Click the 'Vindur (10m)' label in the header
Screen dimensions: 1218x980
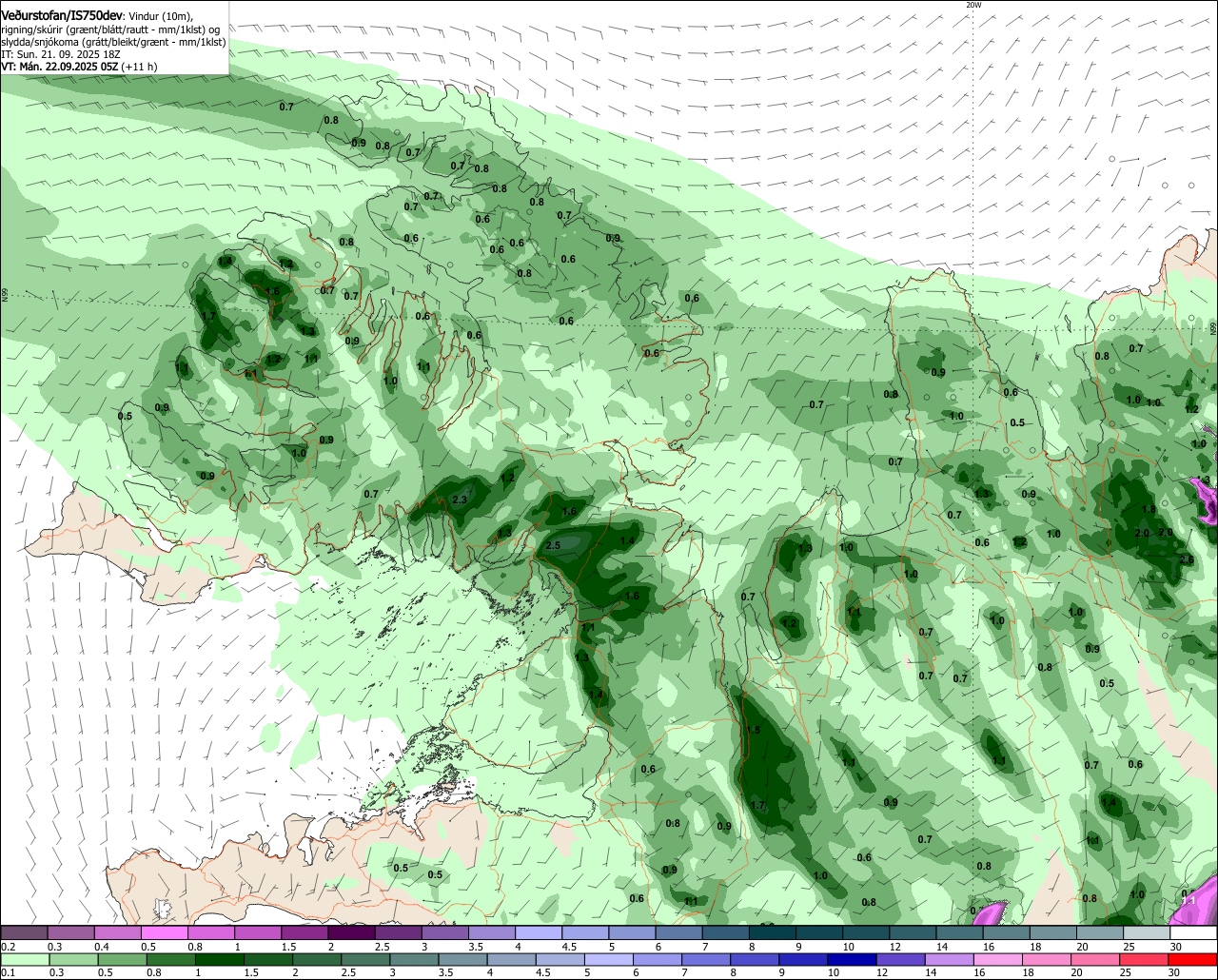tap(161, 16)
